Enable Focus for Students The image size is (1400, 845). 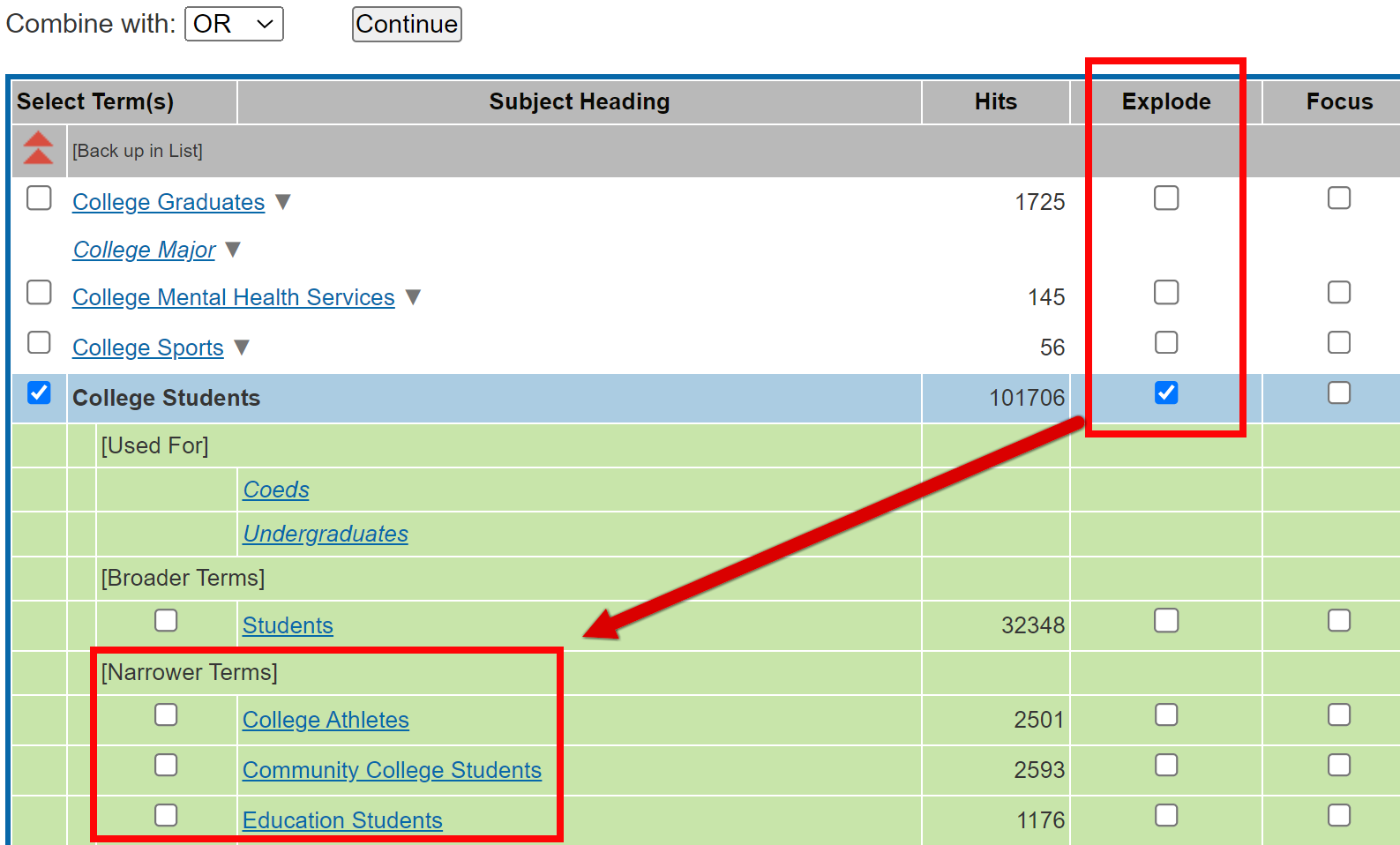pos(1339,620)
